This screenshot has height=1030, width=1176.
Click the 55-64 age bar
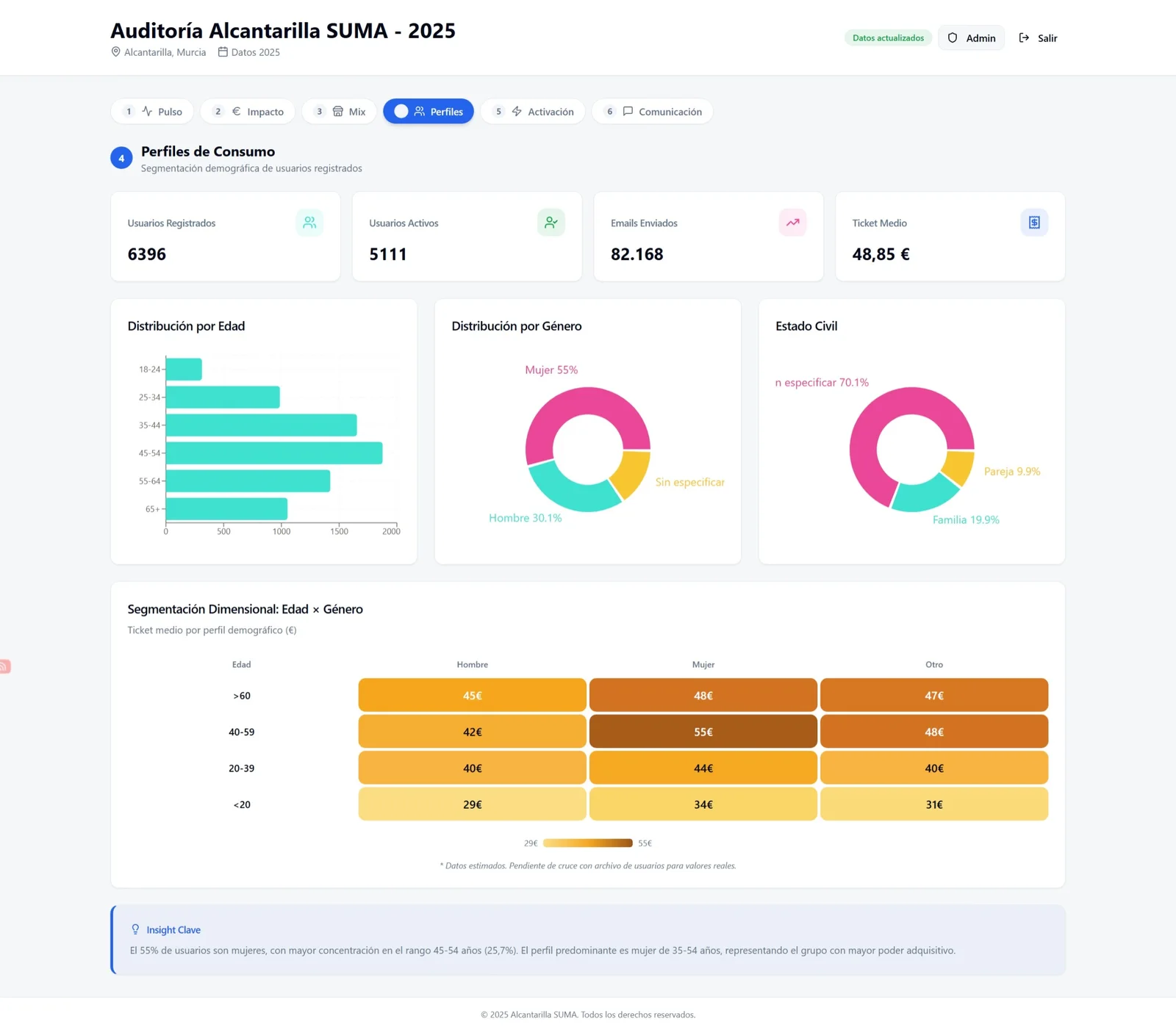(248, 481)
